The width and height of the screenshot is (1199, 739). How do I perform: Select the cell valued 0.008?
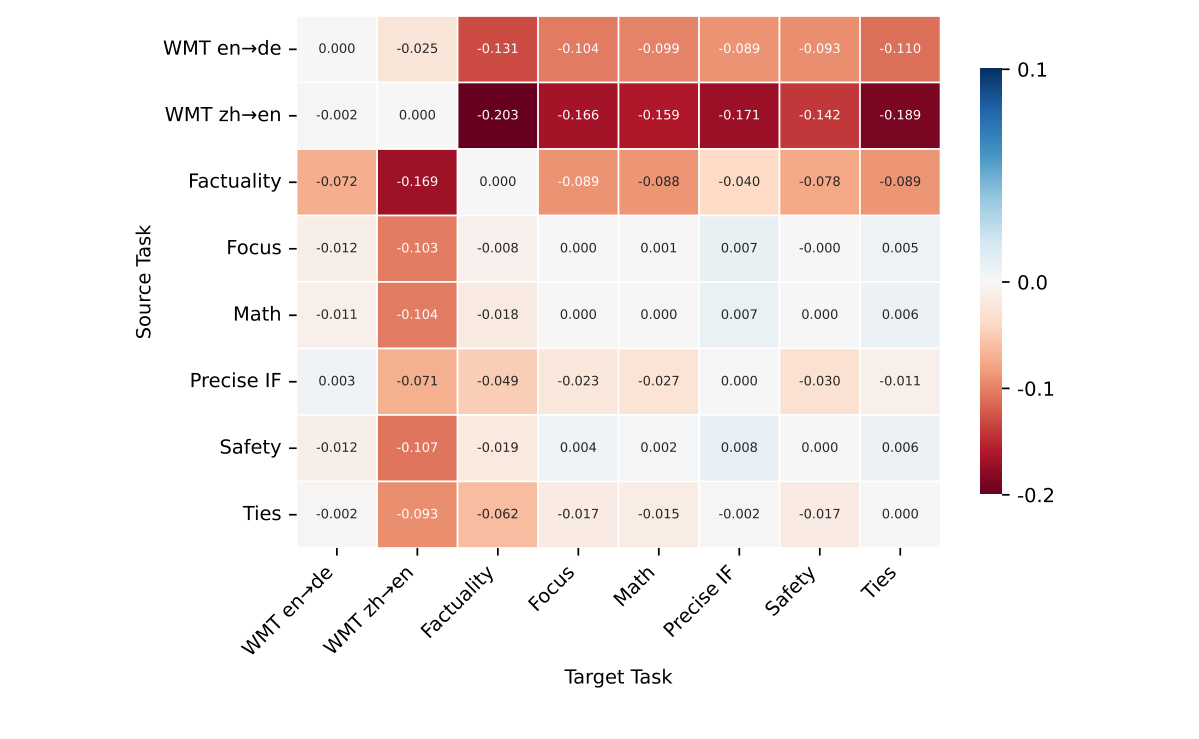[x=738, y=448]
